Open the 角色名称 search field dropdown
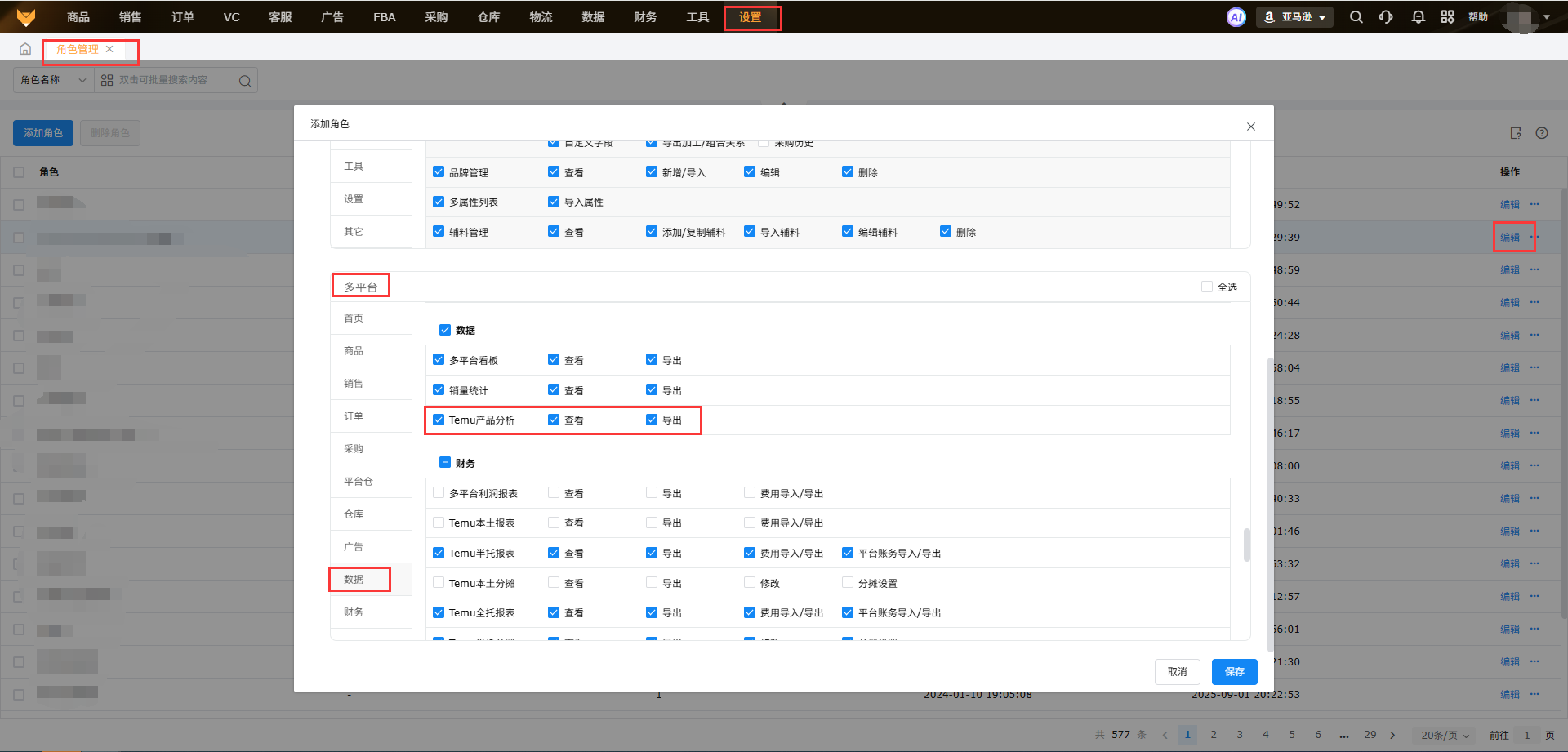 [54, 80]
